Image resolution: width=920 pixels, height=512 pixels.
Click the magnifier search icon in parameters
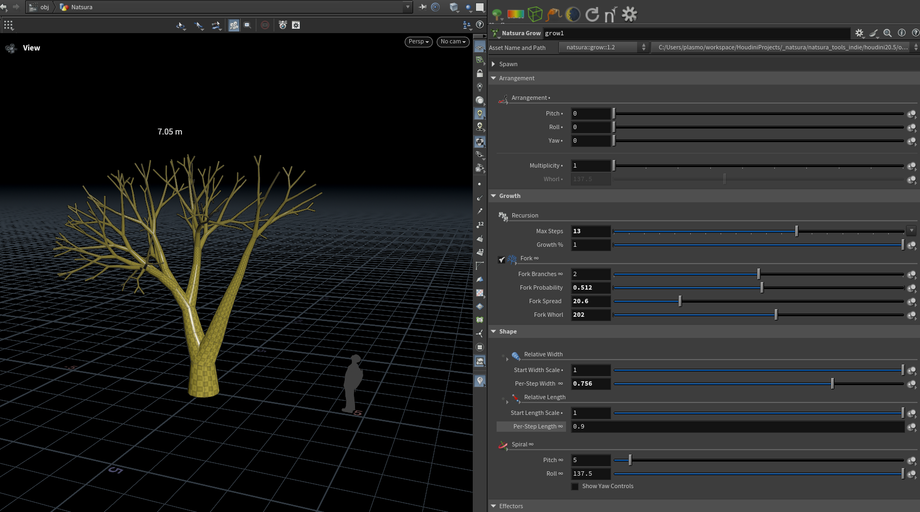pos(887,33)
